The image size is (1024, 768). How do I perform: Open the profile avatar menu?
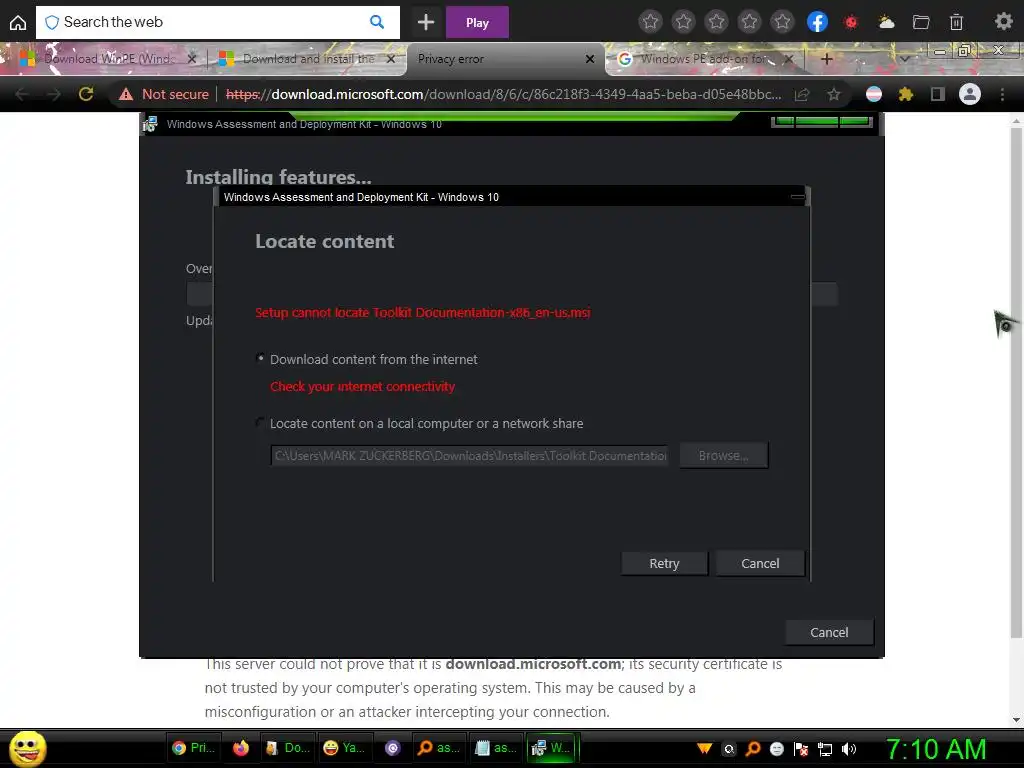(x=970, y=94)
